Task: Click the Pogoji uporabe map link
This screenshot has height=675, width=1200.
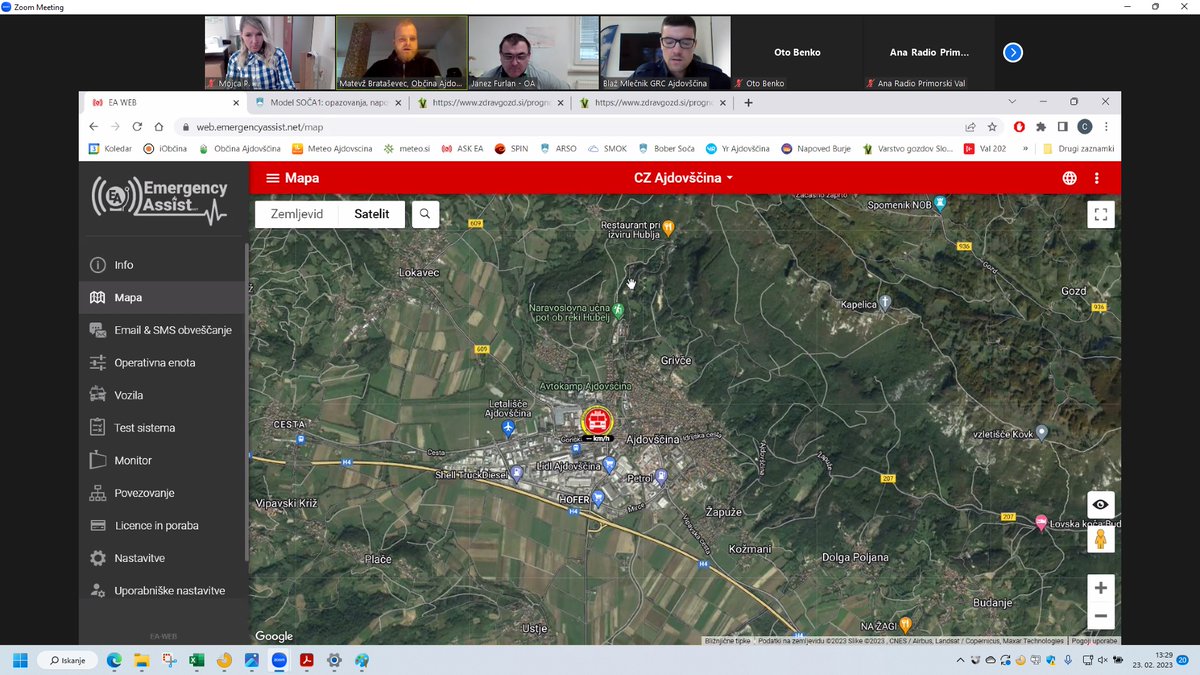Action: coord(1094,641)
